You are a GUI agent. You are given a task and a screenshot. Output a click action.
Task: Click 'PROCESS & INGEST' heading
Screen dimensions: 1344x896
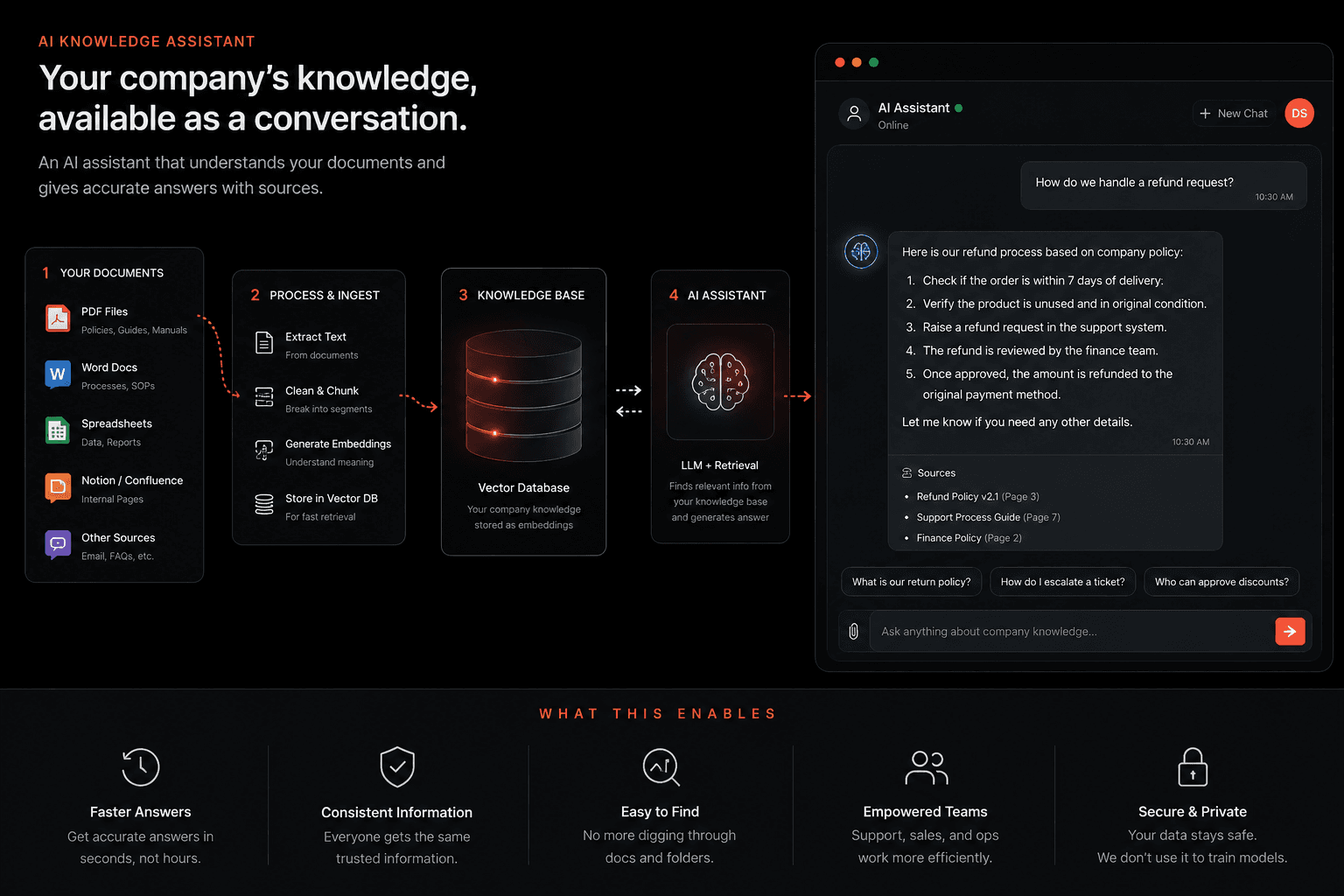coord(325,296)
